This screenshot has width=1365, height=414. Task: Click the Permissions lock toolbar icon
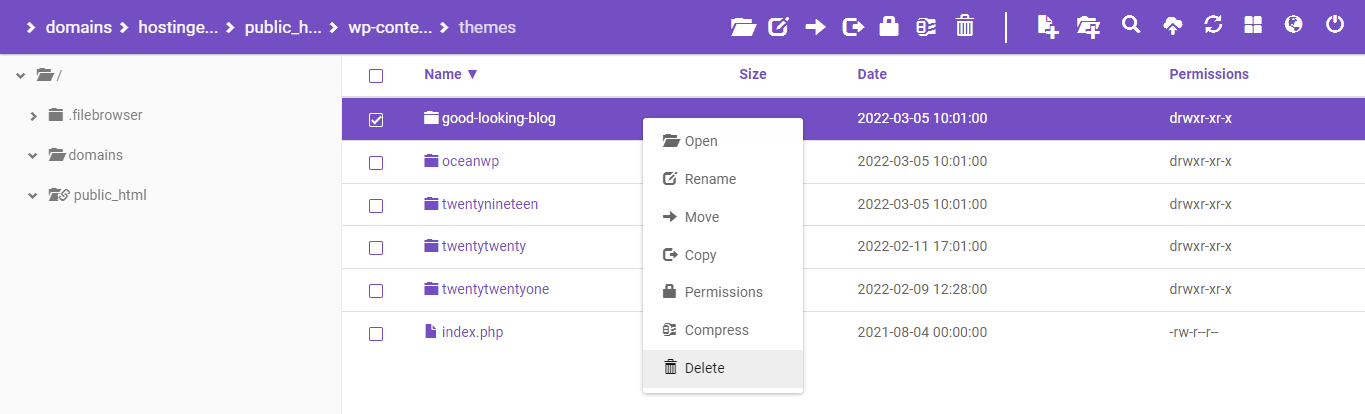click(889, 27)
